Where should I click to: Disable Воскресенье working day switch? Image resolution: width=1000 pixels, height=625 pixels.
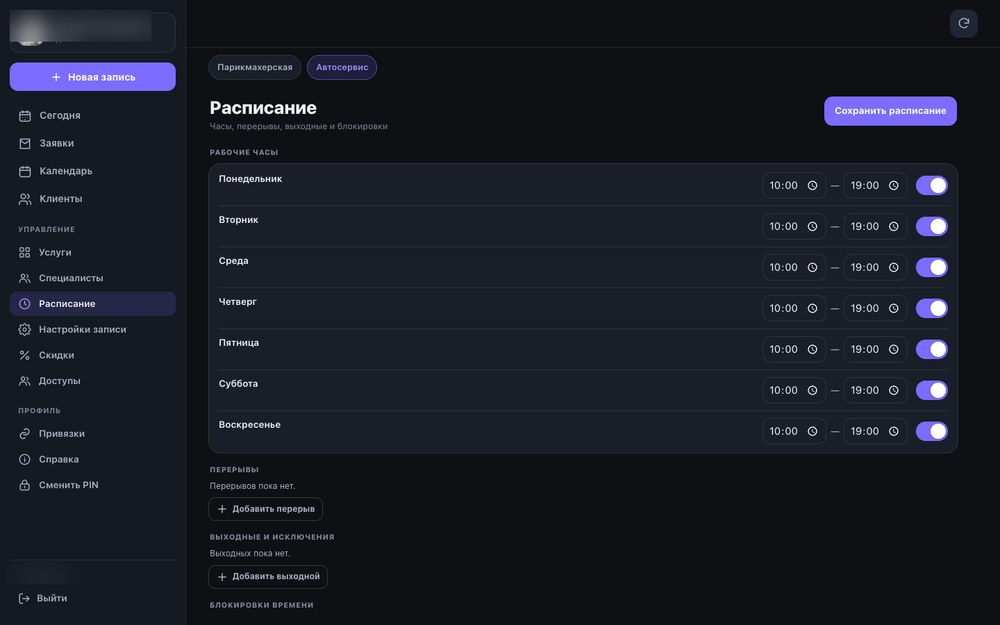[x=932, y=431]
